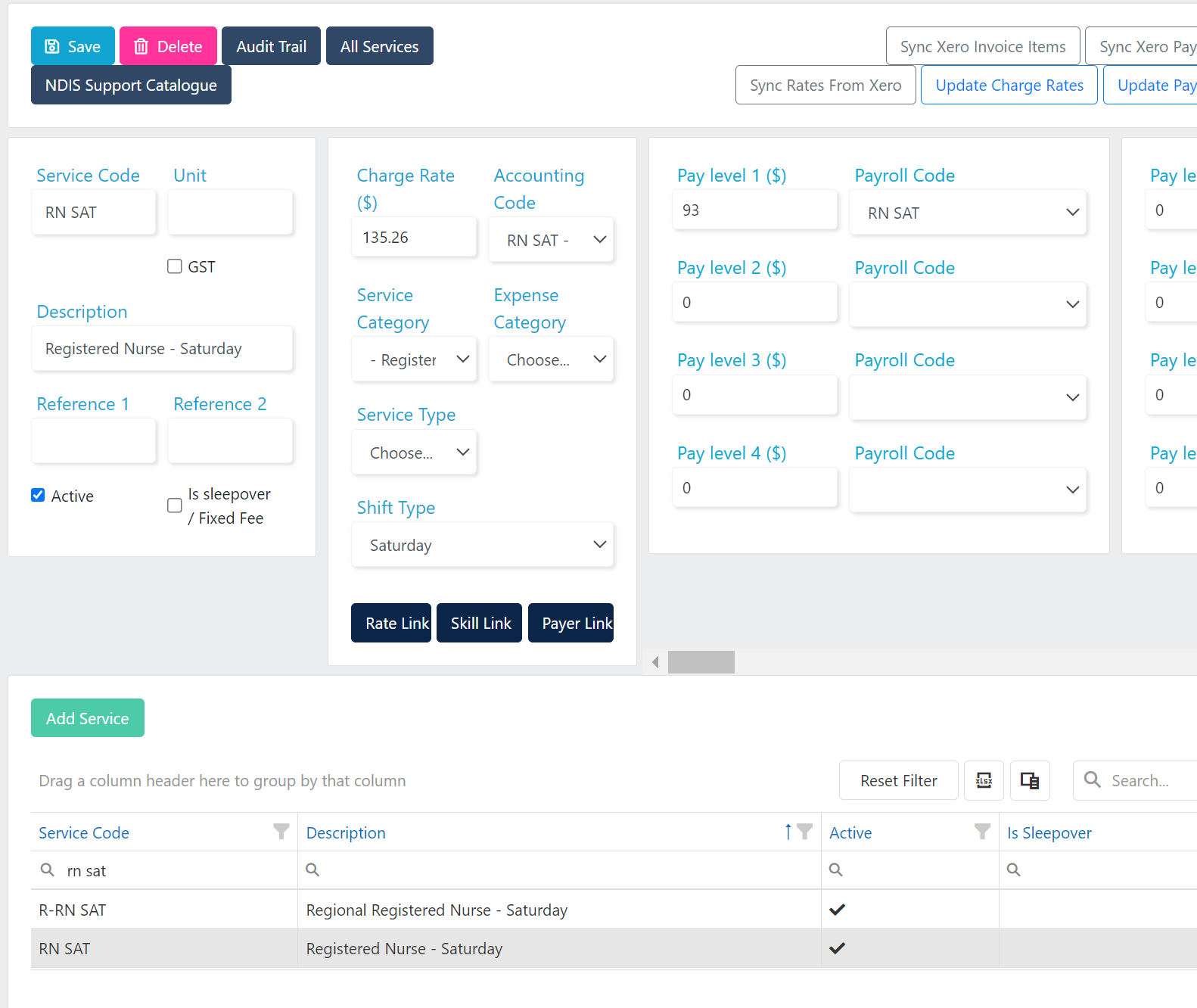Click Sync Rates From Xero
The height and width of the screenshot is (1008, 1197).
825,86
